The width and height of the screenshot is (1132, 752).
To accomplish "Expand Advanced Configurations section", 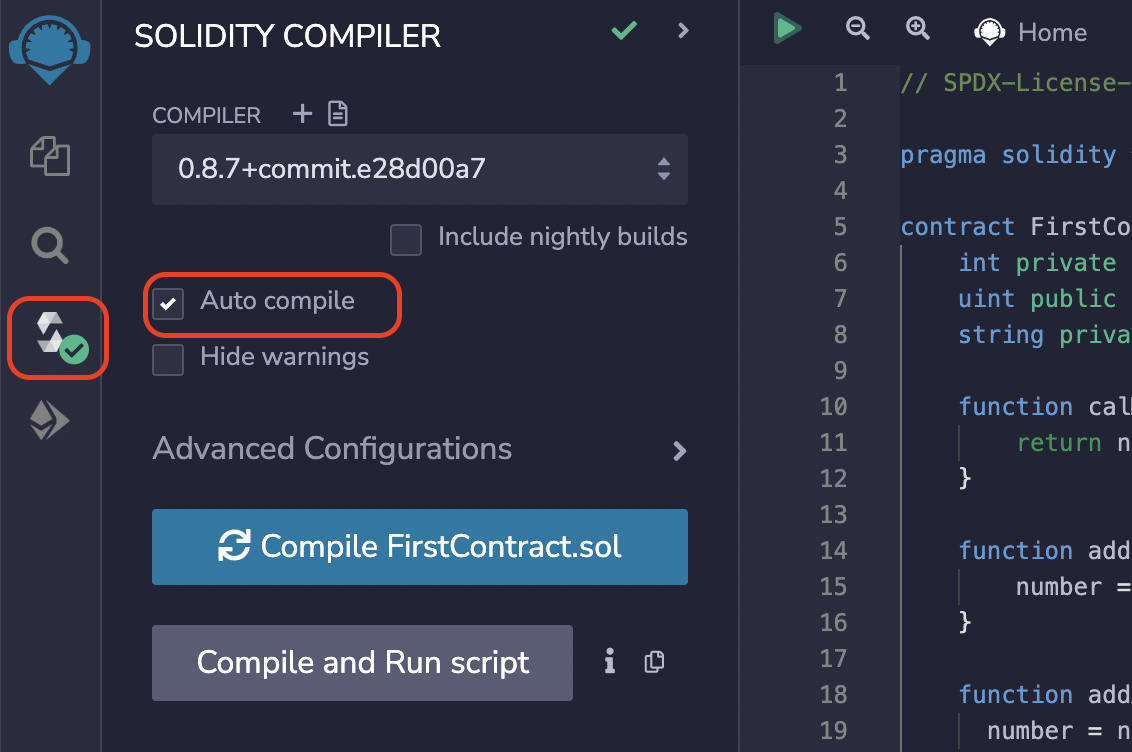I will (679, 451).
